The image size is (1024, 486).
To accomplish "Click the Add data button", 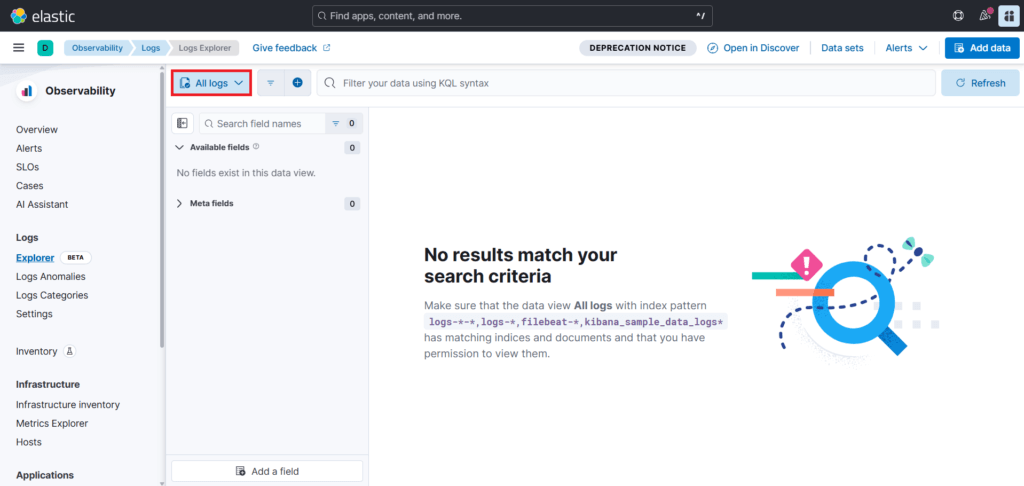I will tap(982, 48).
